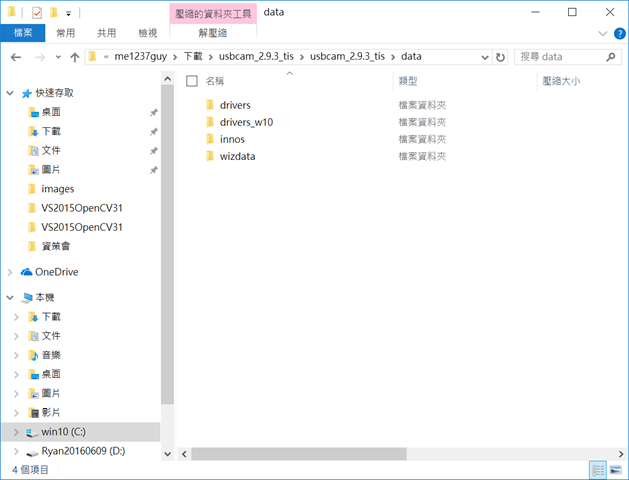Go up one folder level
This screenshot has height=480, width=629.
(75, 57)
